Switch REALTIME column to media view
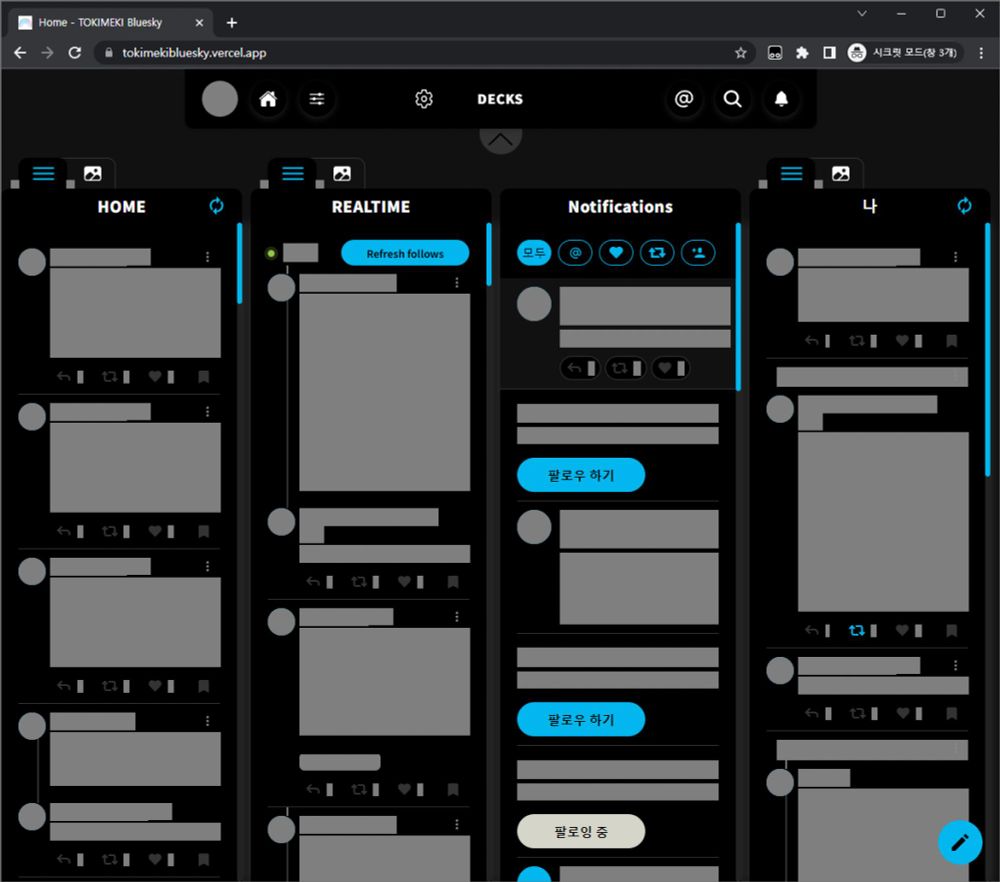 342,173
